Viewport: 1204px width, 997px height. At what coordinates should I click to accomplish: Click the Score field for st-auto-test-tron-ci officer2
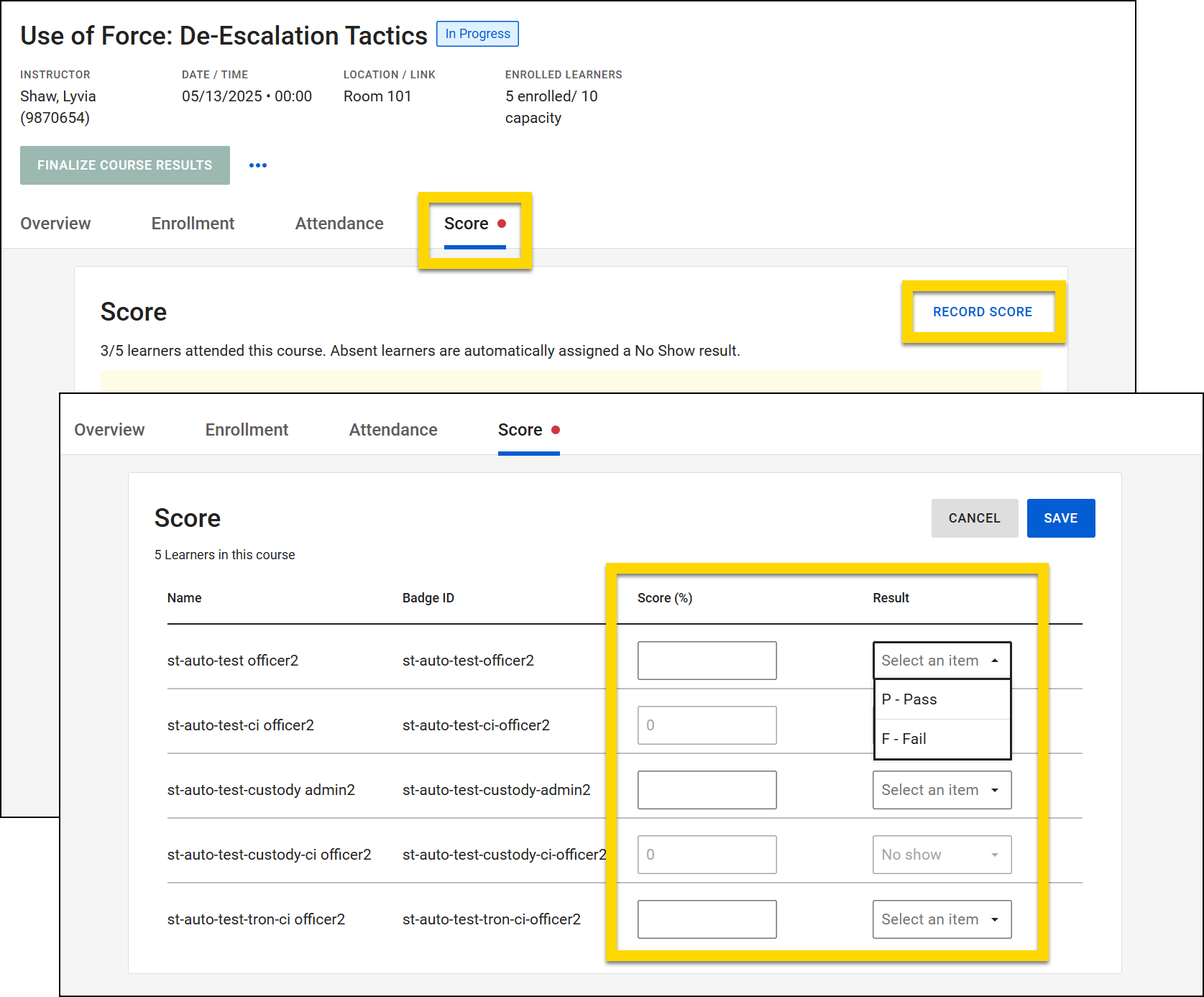coord(706,919)
